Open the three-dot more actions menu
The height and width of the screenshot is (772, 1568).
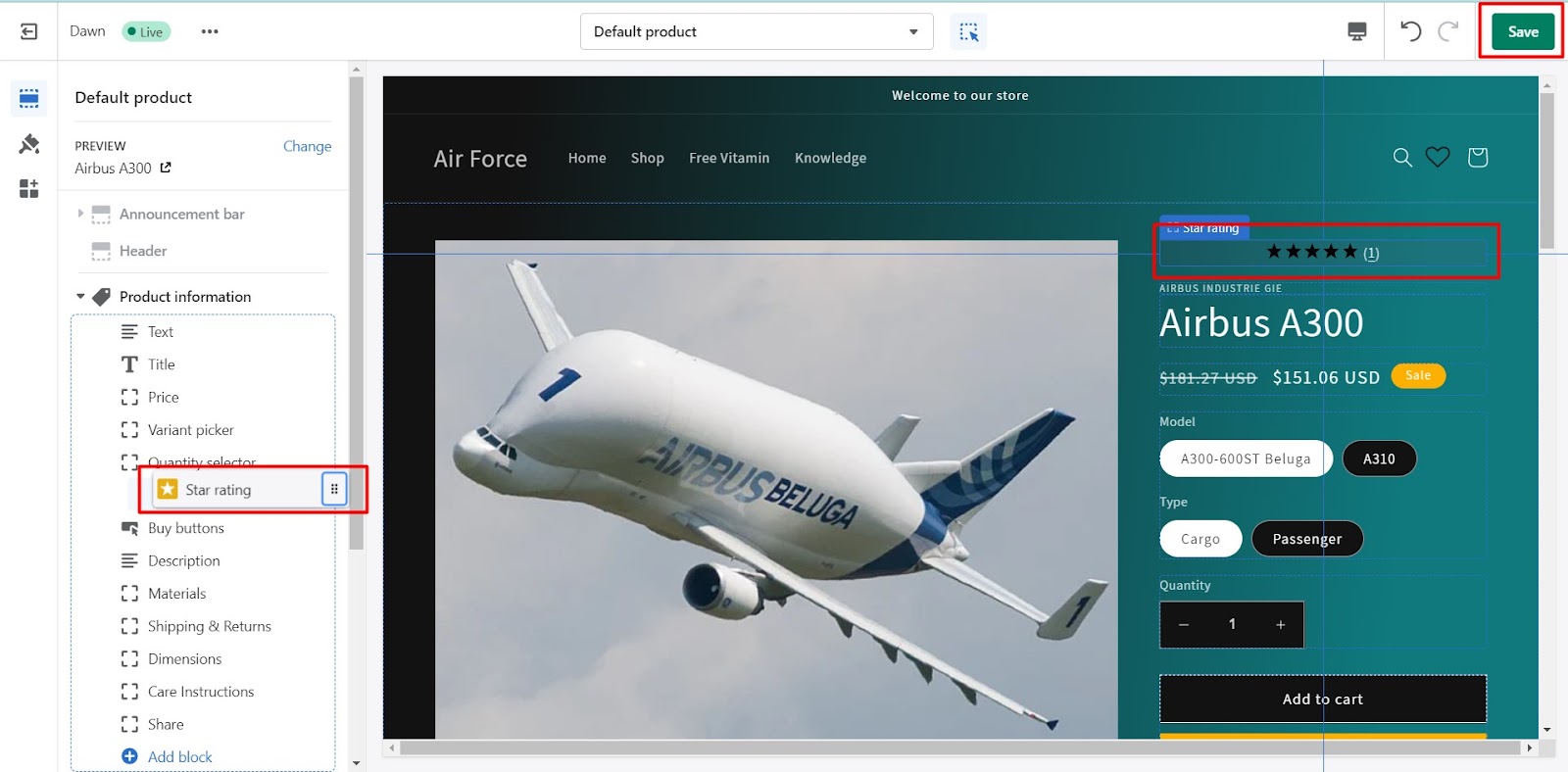[210, 31]
